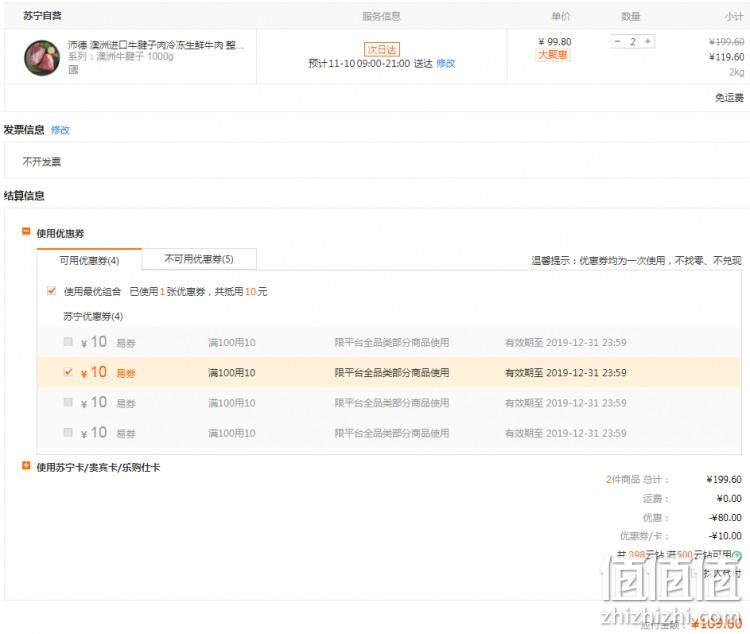This screenshot has width=750, height=634.
Task: Uncheck the highlighted selected ¥10 coupon
Action: point(68,372)
